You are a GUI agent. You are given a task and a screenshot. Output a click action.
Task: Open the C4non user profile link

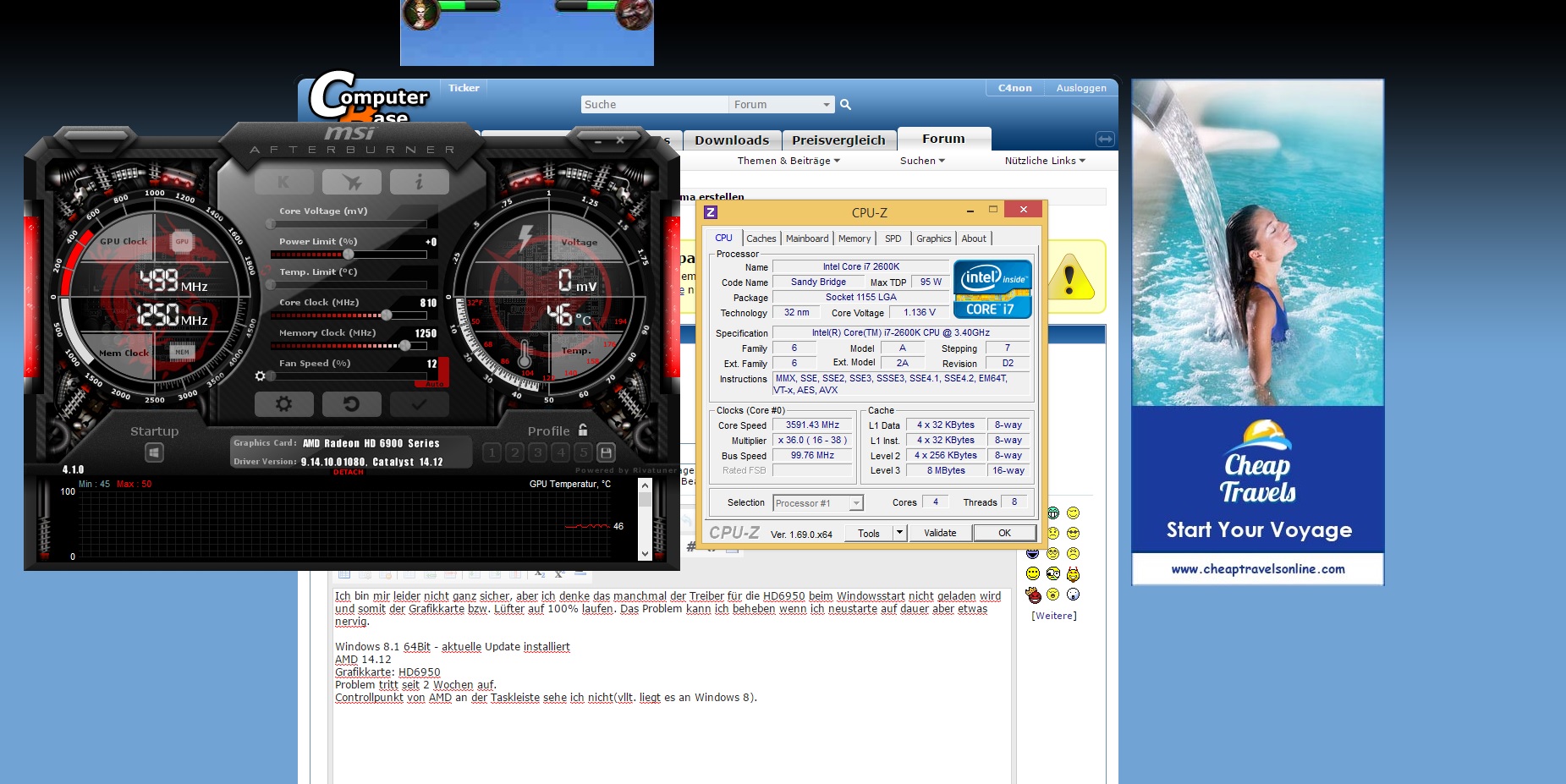[1015, 88]
